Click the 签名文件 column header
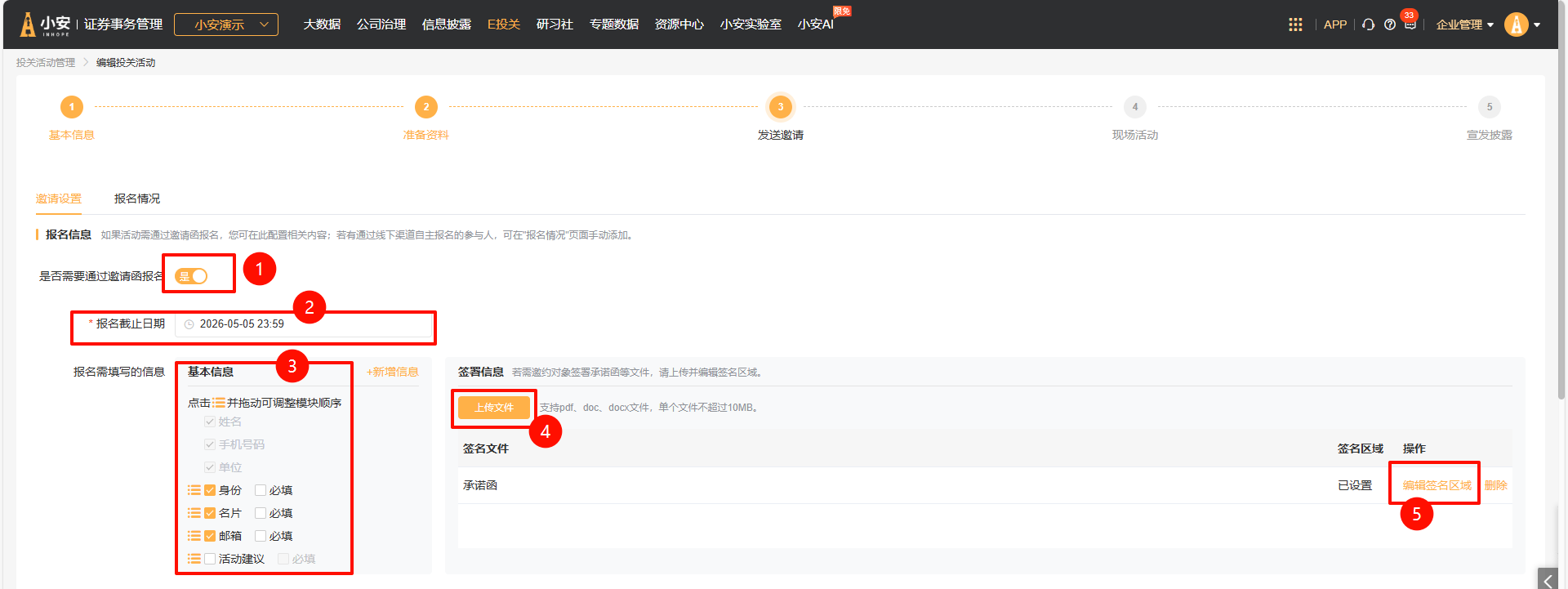 (x=486, y=448)
